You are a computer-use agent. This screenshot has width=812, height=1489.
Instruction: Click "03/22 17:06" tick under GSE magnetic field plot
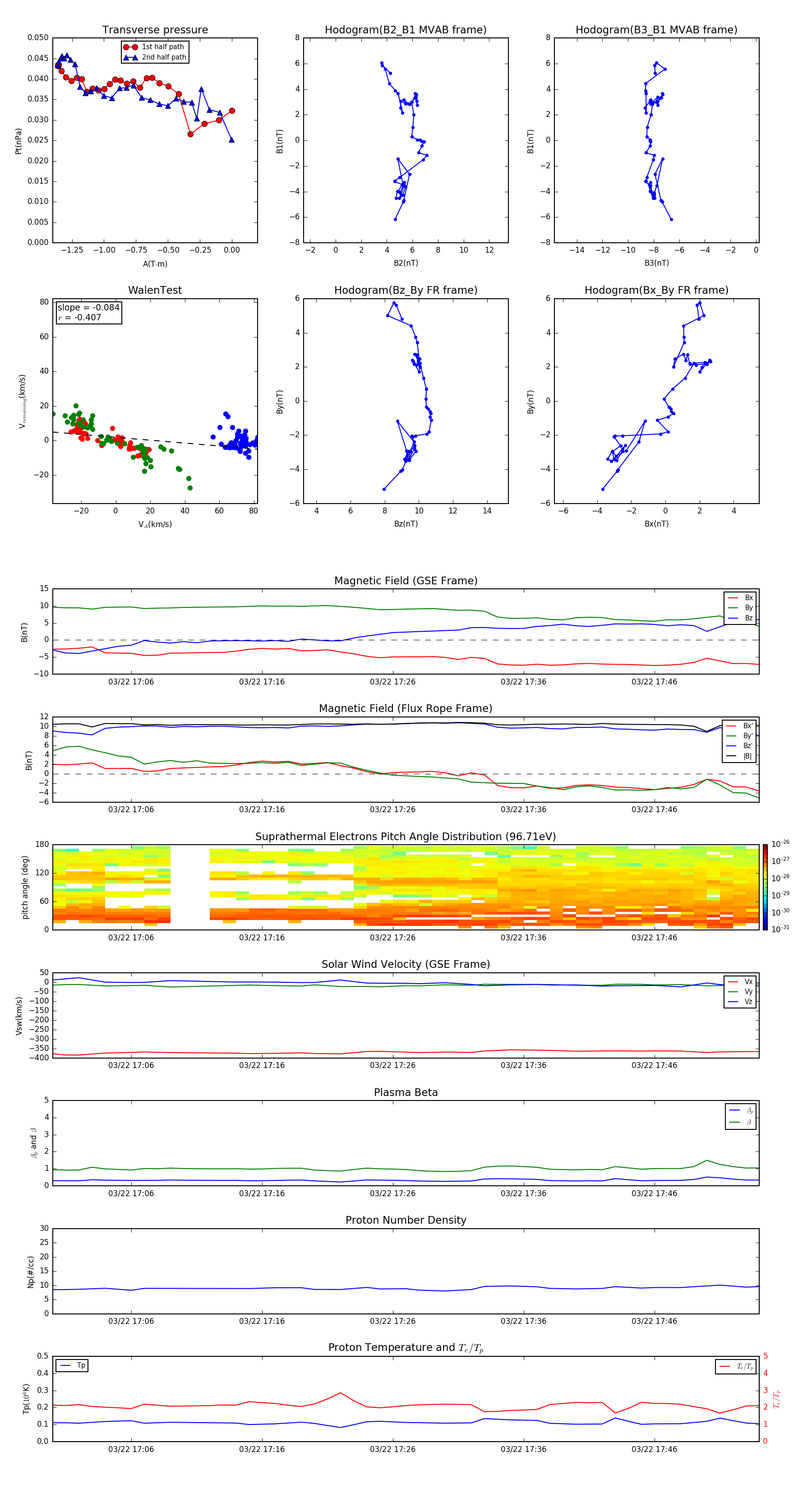(131, 681)
